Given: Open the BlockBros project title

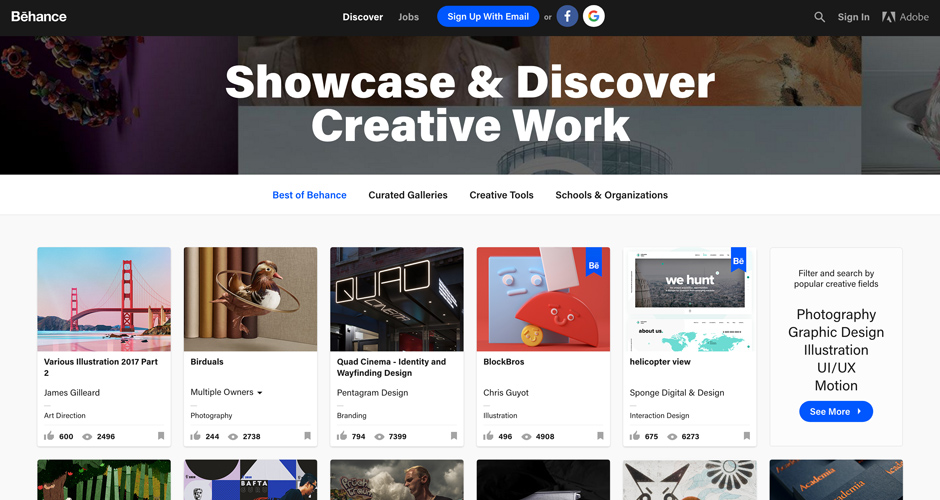Looking at the screenshot, I should 504,362.
